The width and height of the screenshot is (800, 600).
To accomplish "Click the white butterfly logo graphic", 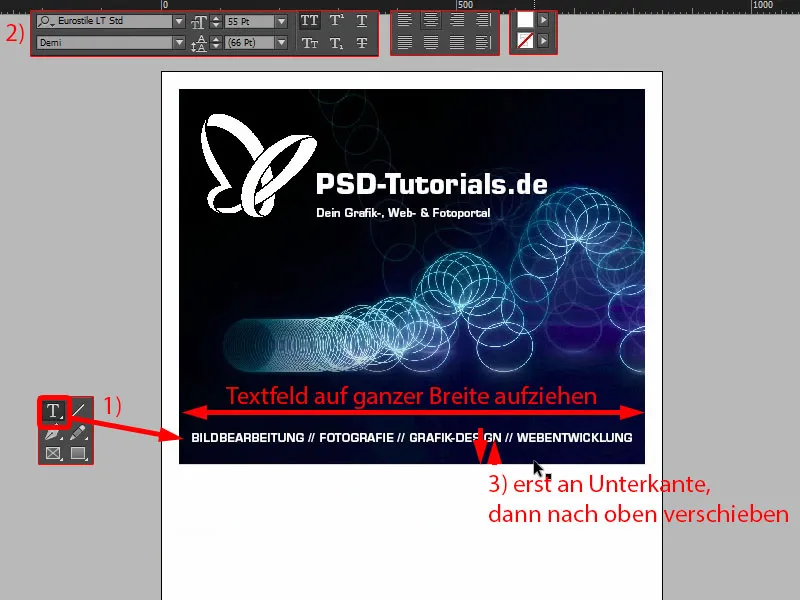I will pyautogui.click(x=259, y=164).
